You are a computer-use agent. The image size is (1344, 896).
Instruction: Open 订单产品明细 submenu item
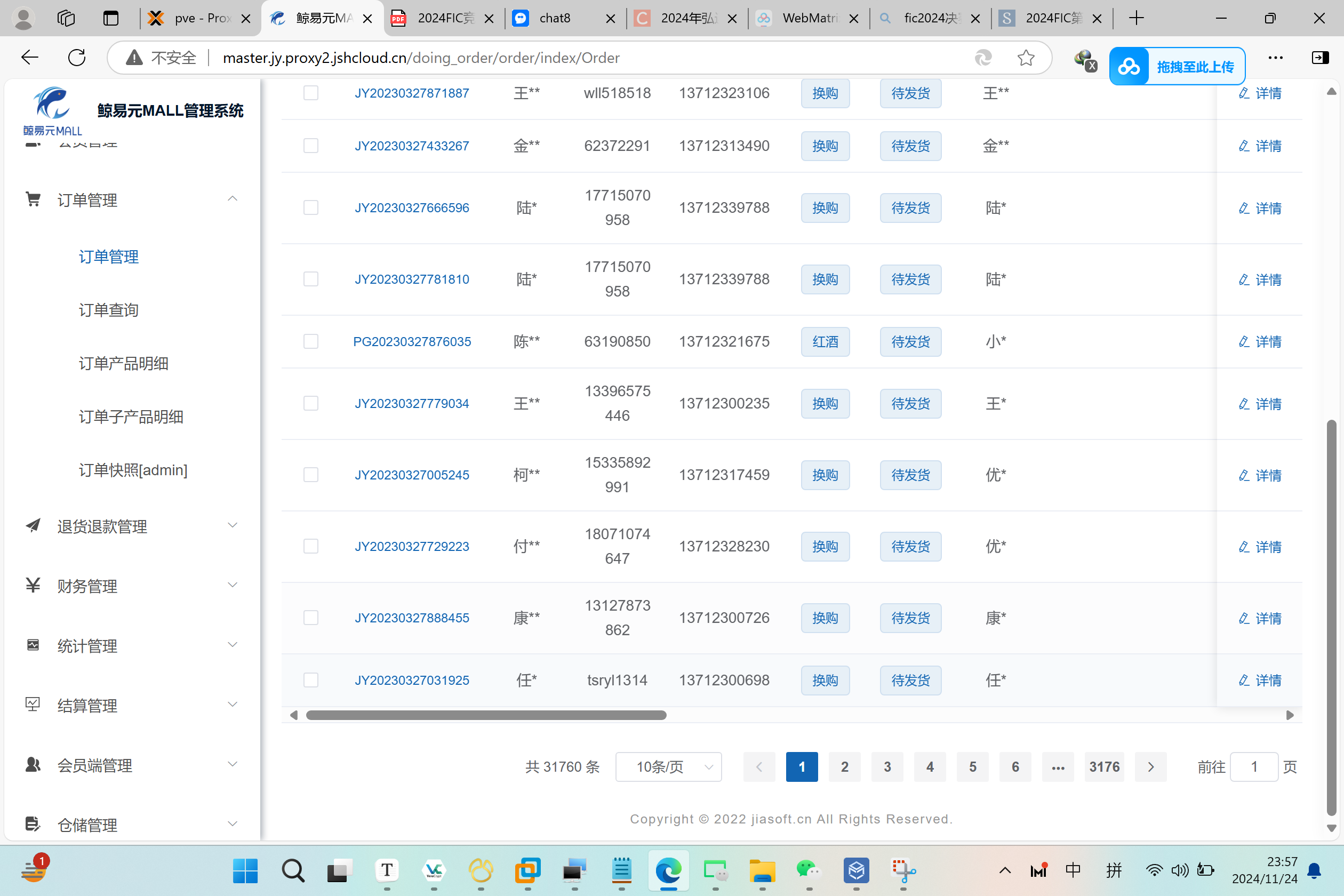[123, 363]
